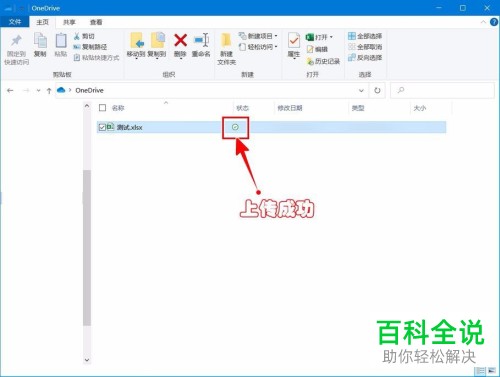Image resolution: width=500 pixels, height=377 pixels.
Task: Click the navigation pane scroll down arrow
Action: 87,360
